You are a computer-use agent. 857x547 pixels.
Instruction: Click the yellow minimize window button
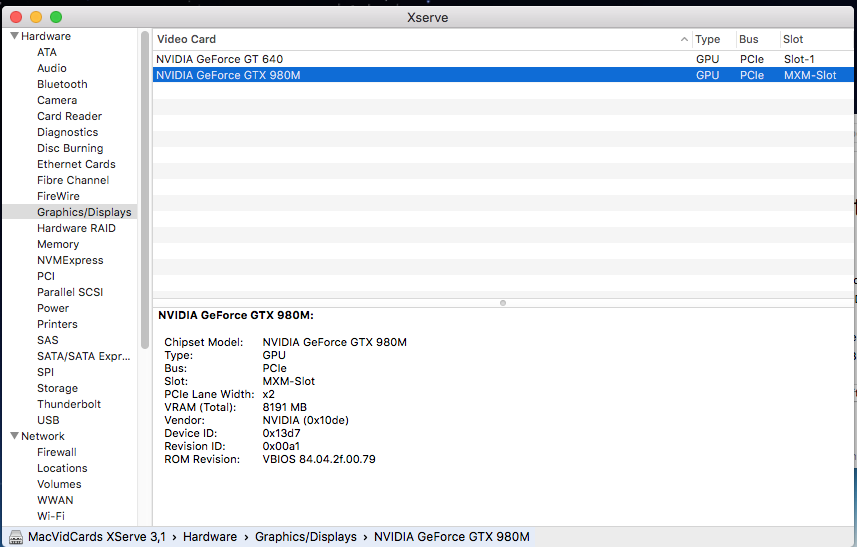tap(36, 17)
